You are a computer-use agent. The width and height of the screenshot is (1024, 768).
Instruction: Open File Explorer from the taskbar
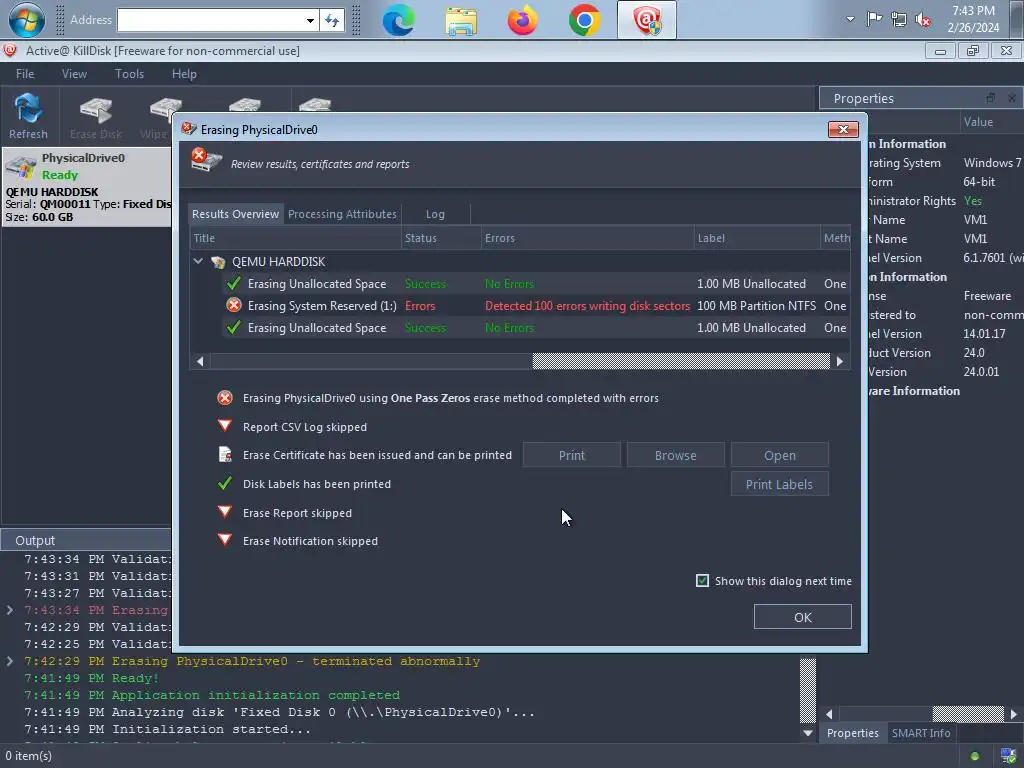[x=461, y=20]
